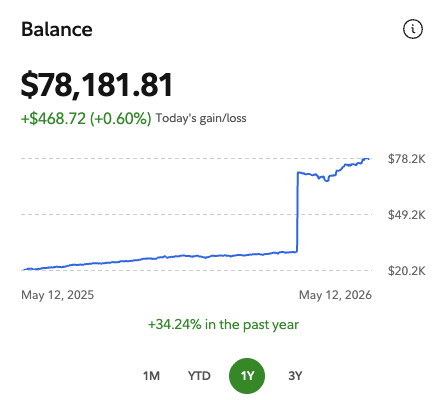Viewport: 440px width, 400px height.
Task: Switch to the YTD range
Action: 199,376
